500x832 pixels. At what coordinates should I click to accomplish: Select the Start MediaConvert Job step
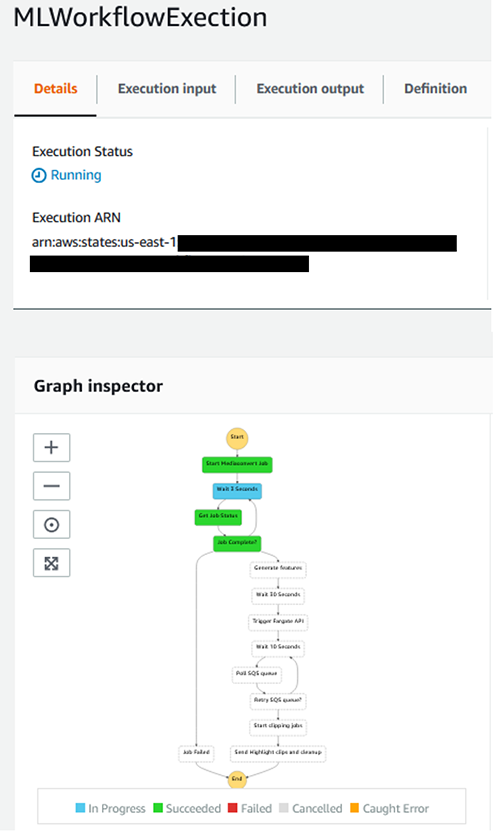pyautogui.click(x=237, y=464)
